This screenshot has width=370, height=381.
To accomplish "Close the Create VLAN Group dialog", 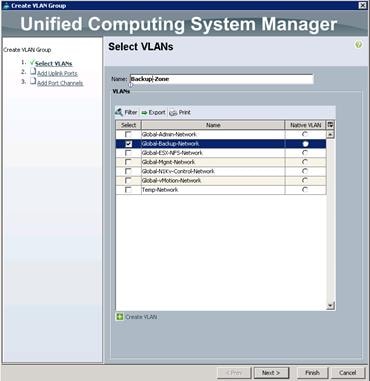I will click(363, 5).
